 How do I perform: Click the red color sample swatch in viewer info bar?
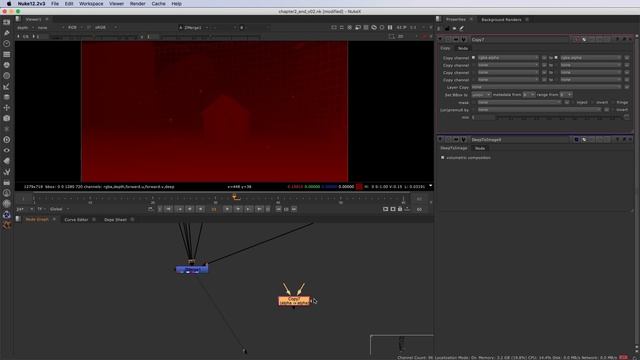pyautogui.click(x=359, y=187)
